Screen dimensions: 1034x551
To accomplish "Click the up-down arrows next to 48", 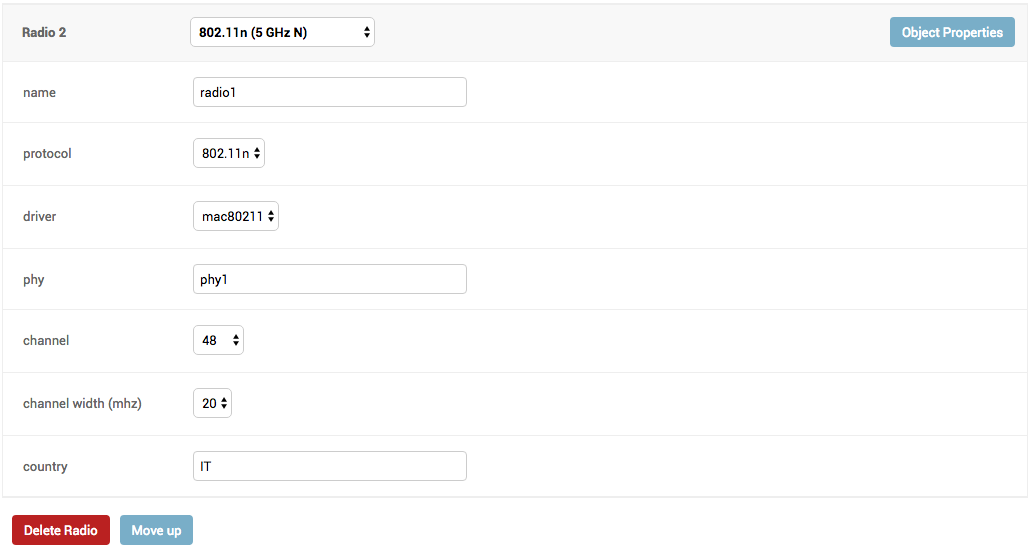I will [x=235, y=341].
